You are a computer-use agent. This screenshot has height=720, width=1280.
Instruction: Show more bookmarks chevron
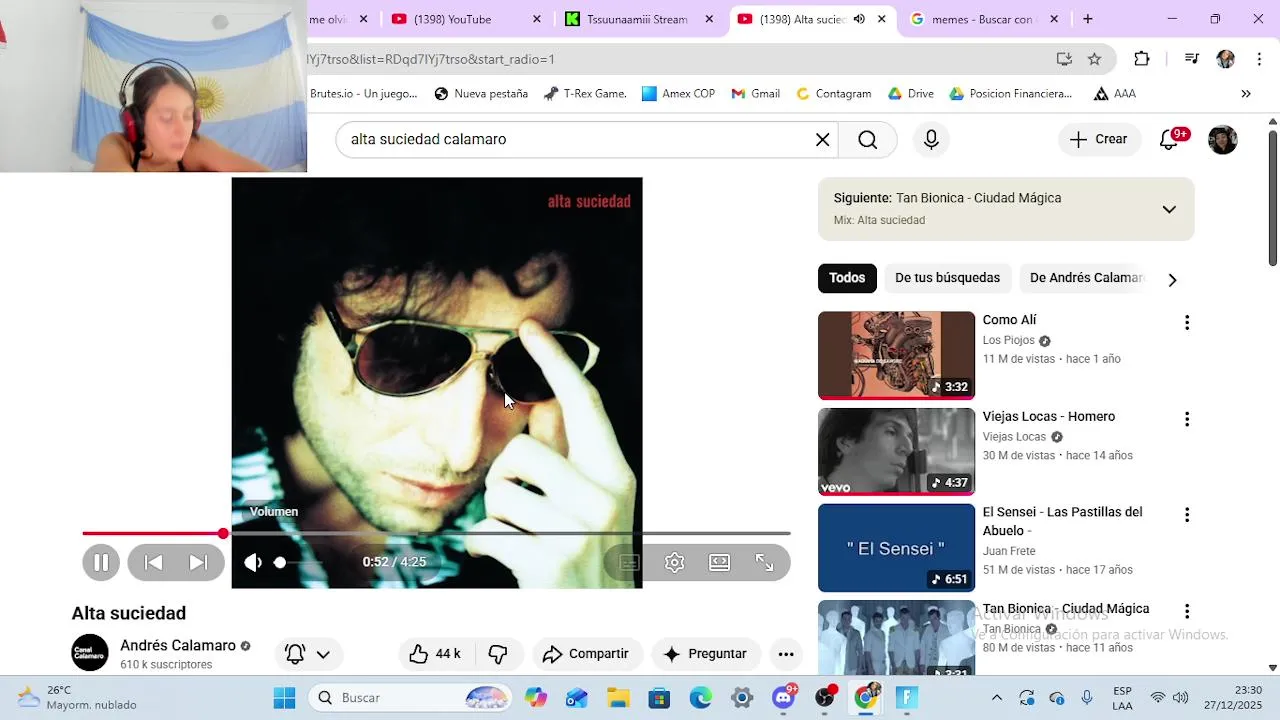click(1246, 94)
